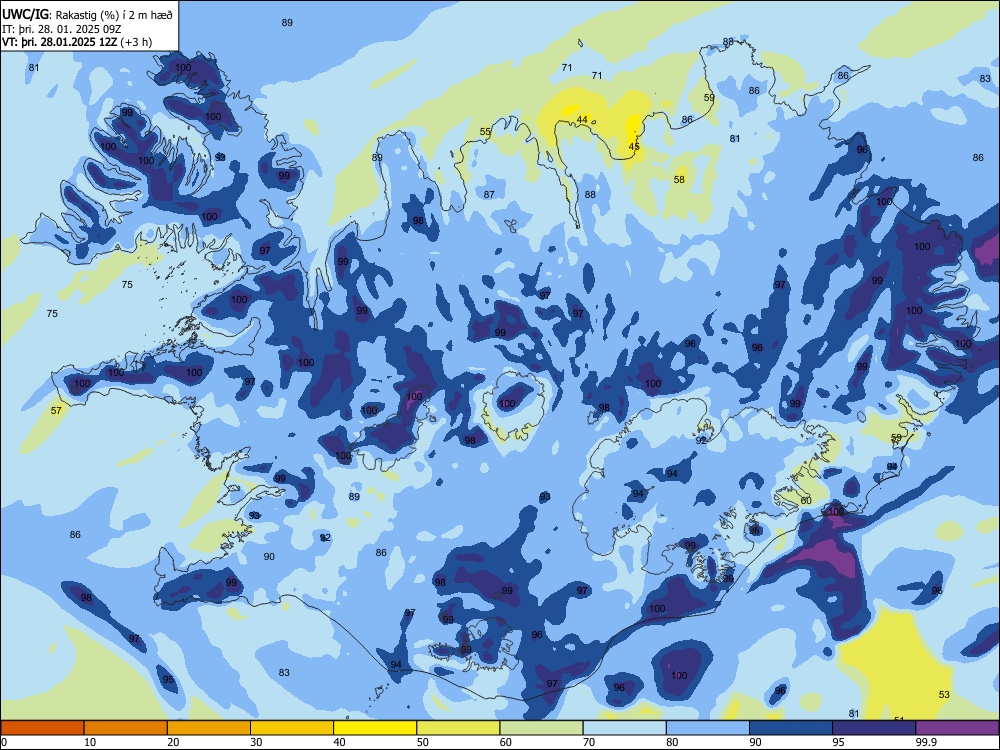Viewport: 1000px width, 750px height.
Task: Click the "55" humidity value on the map
Action: pyautogui.click(x=485, y=132)
